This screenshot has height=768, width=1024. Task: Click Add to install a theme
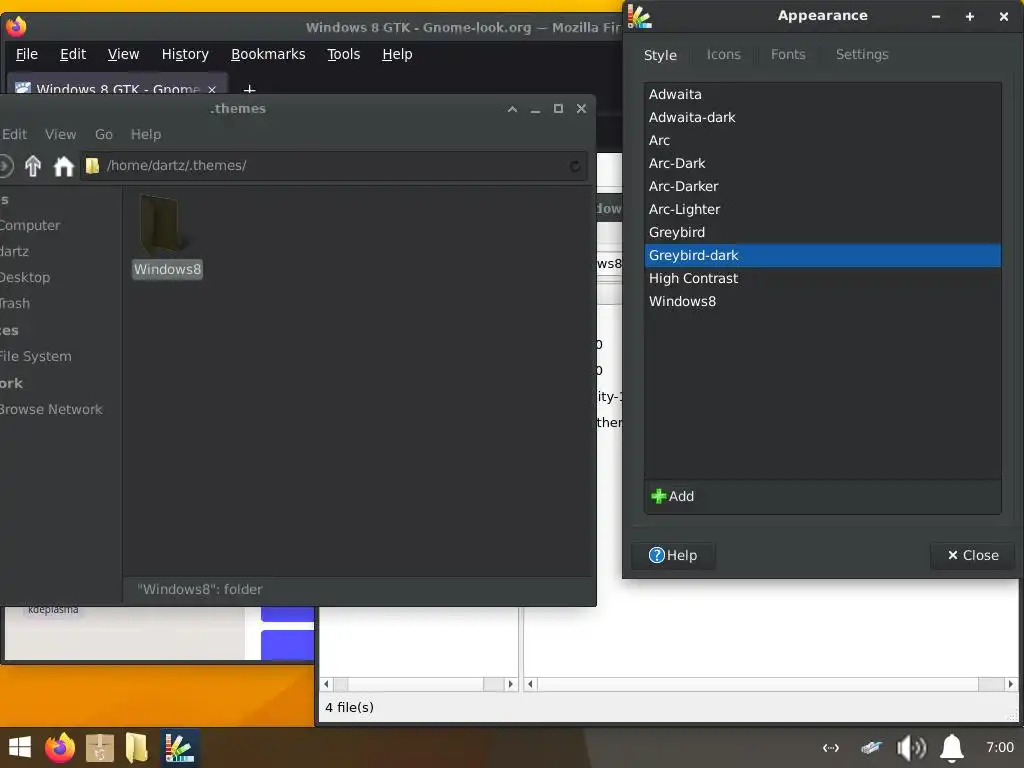[673, 496]
